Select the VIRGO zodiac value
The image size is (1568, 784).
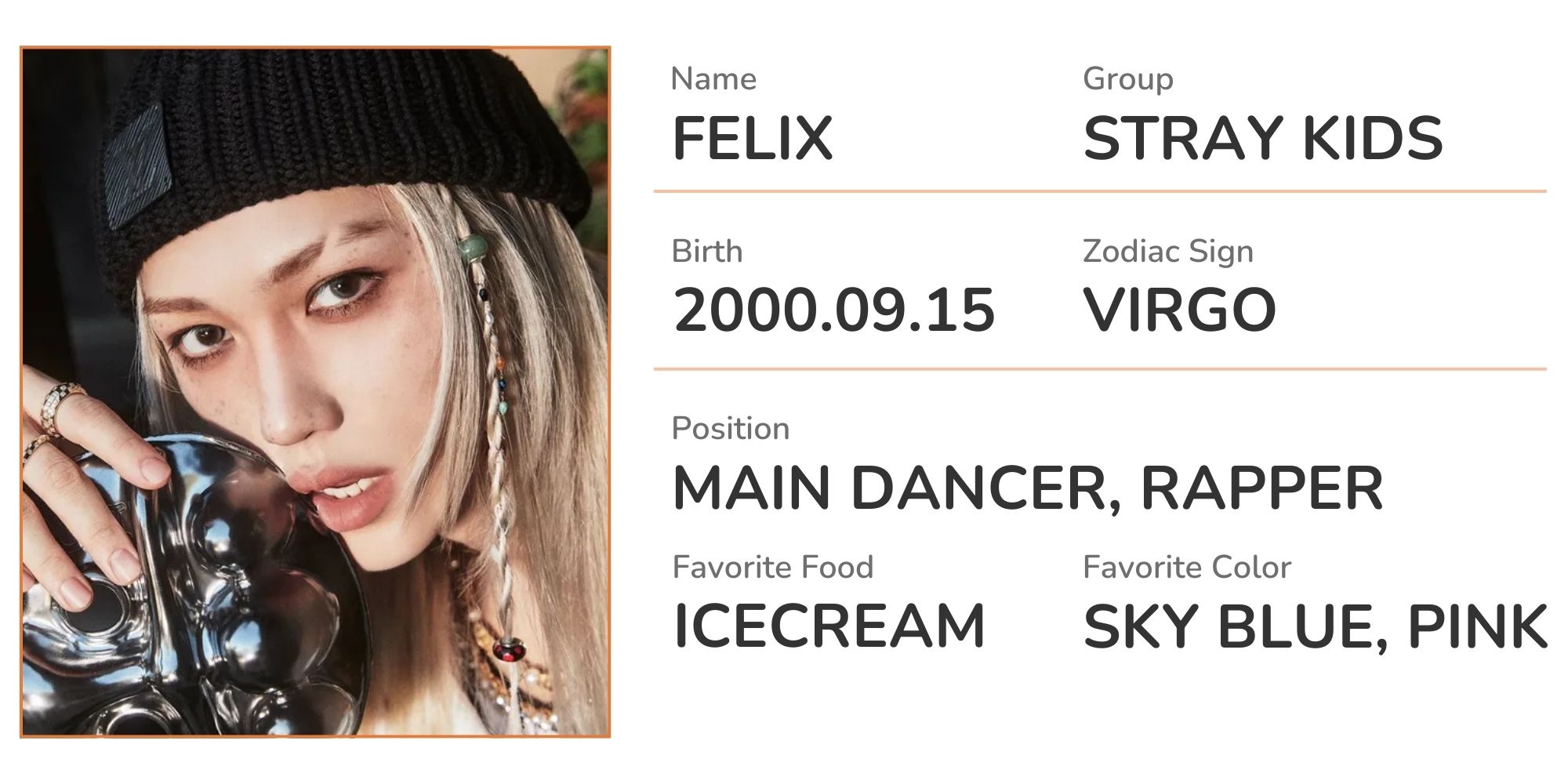click(x=1180, y=310)
